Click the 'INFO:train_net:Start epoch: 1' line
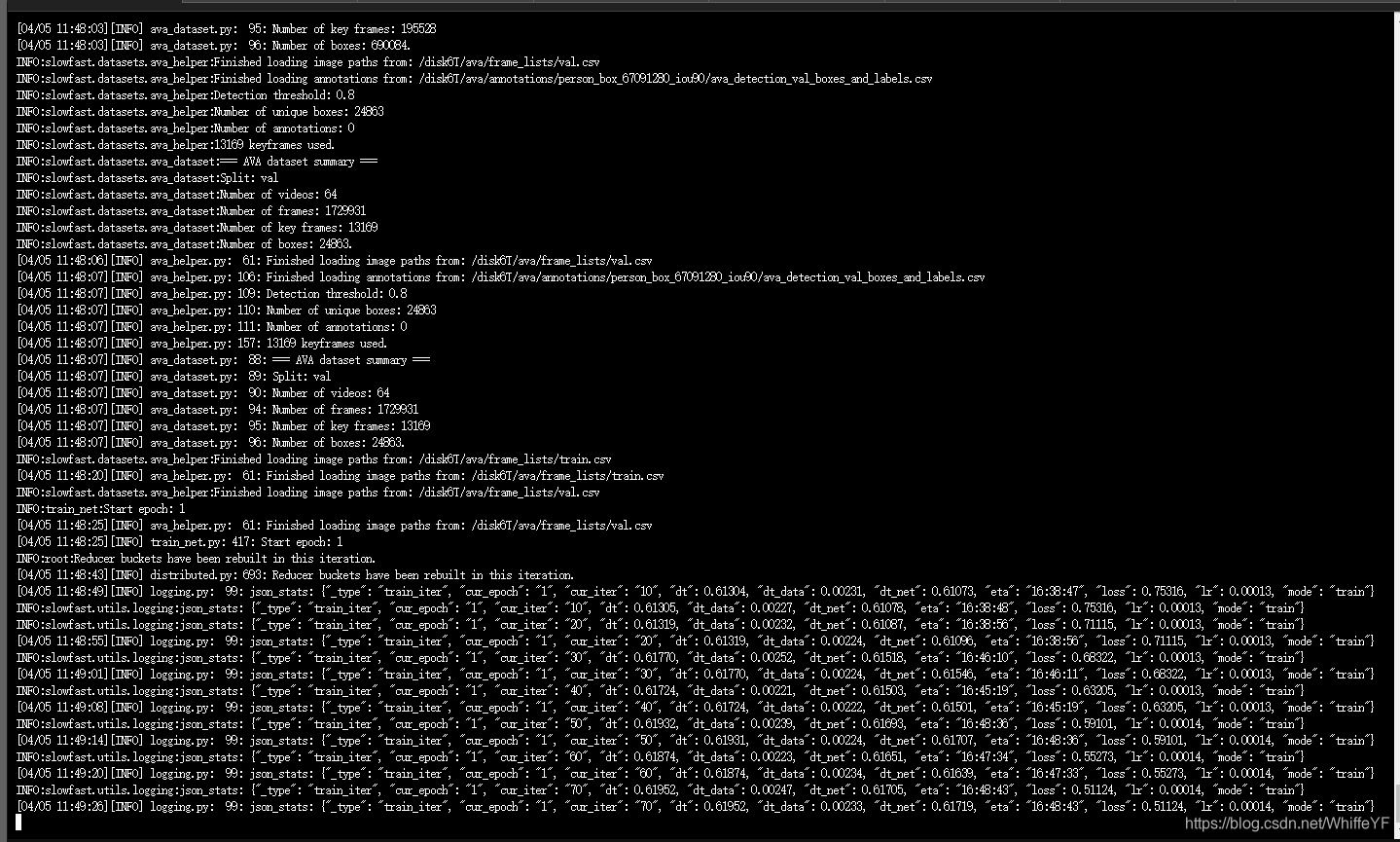 [x=100, y=509]
